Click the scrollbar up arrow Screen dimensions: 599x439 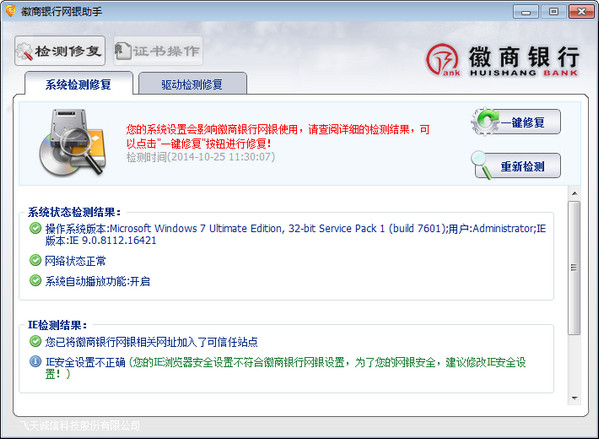(574, 194)
